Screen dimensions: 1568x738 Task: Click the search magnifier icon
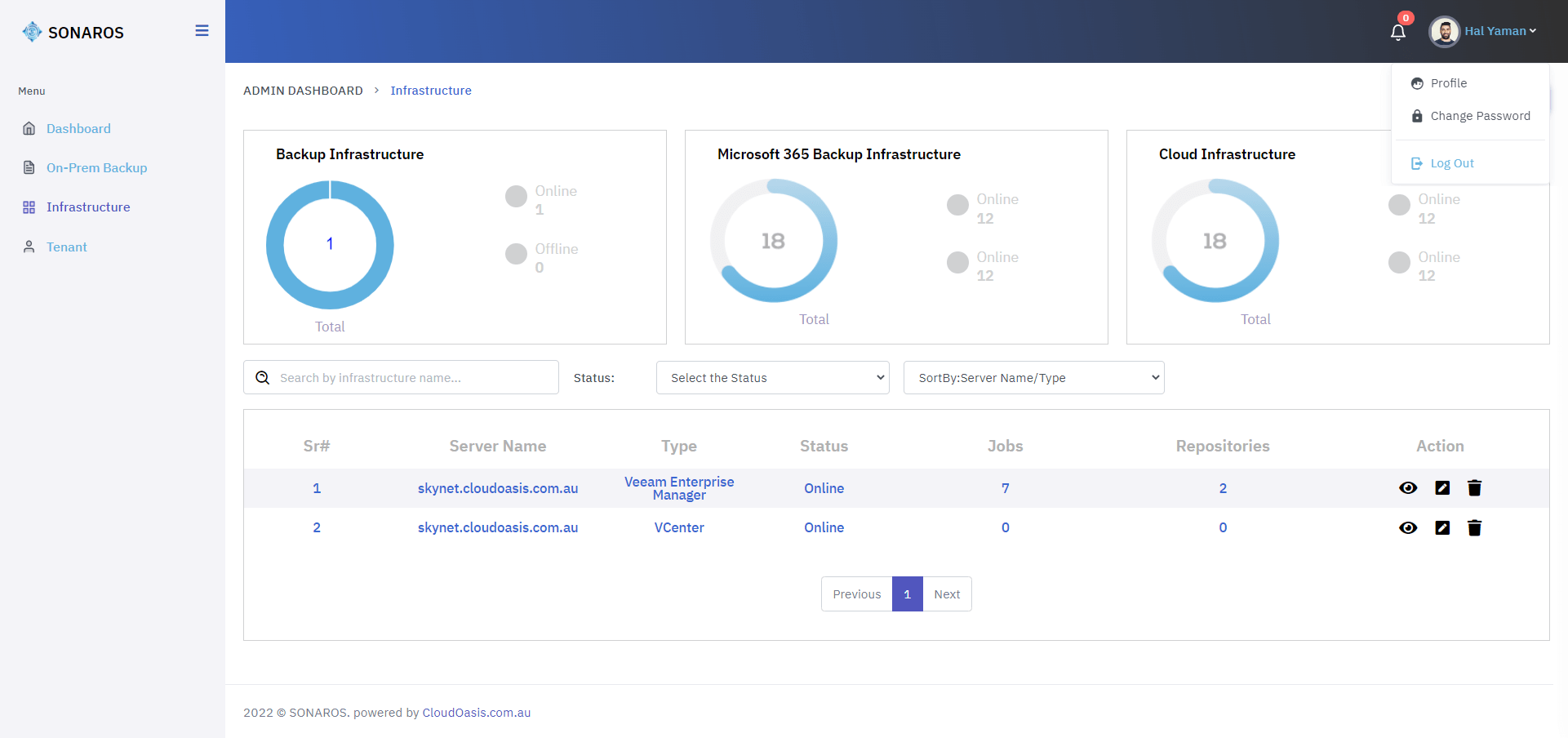[x=263, y=378]
